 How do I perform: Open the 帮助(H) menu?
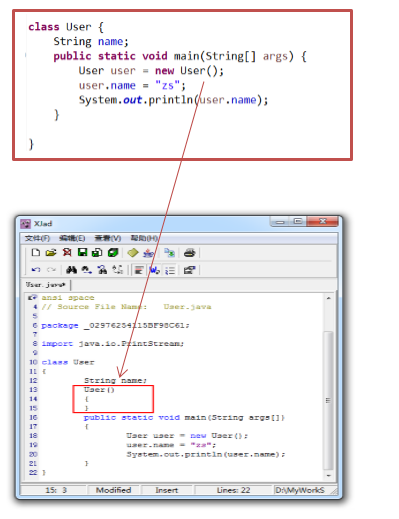[x=144, y=238]
